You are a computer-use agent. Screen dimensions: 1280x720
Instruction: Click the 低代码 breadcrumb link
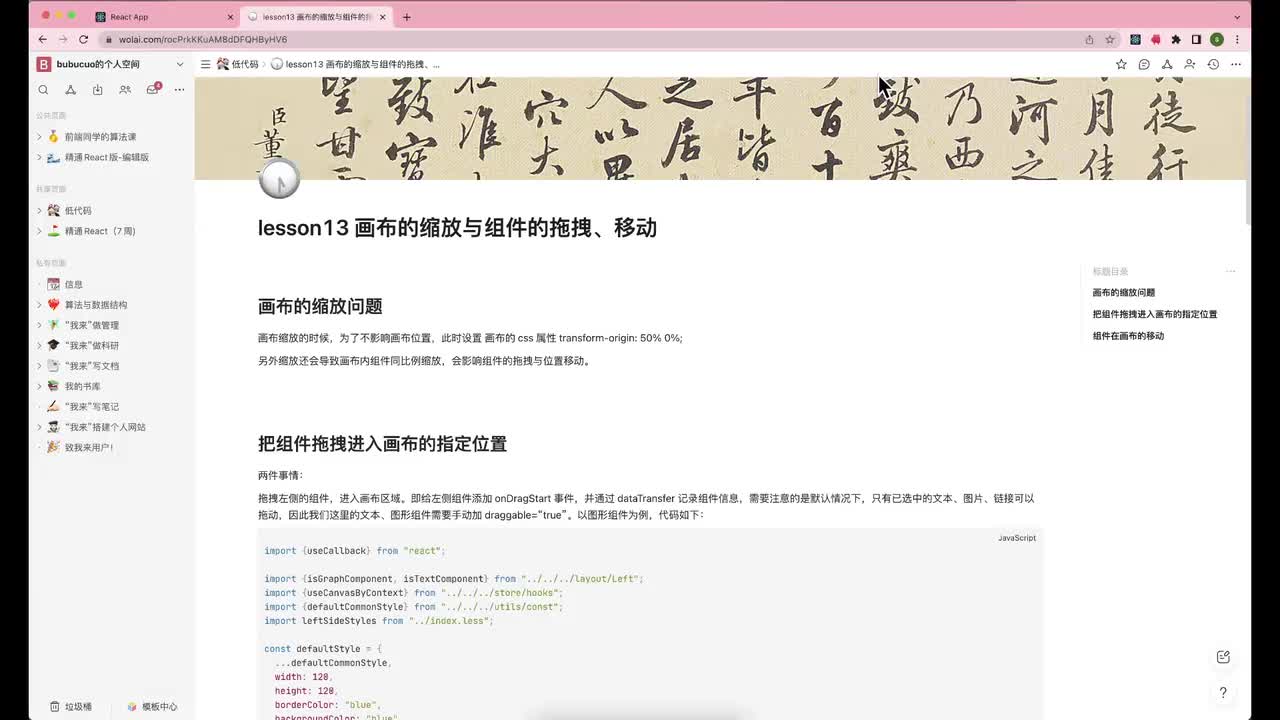point(238,64)
